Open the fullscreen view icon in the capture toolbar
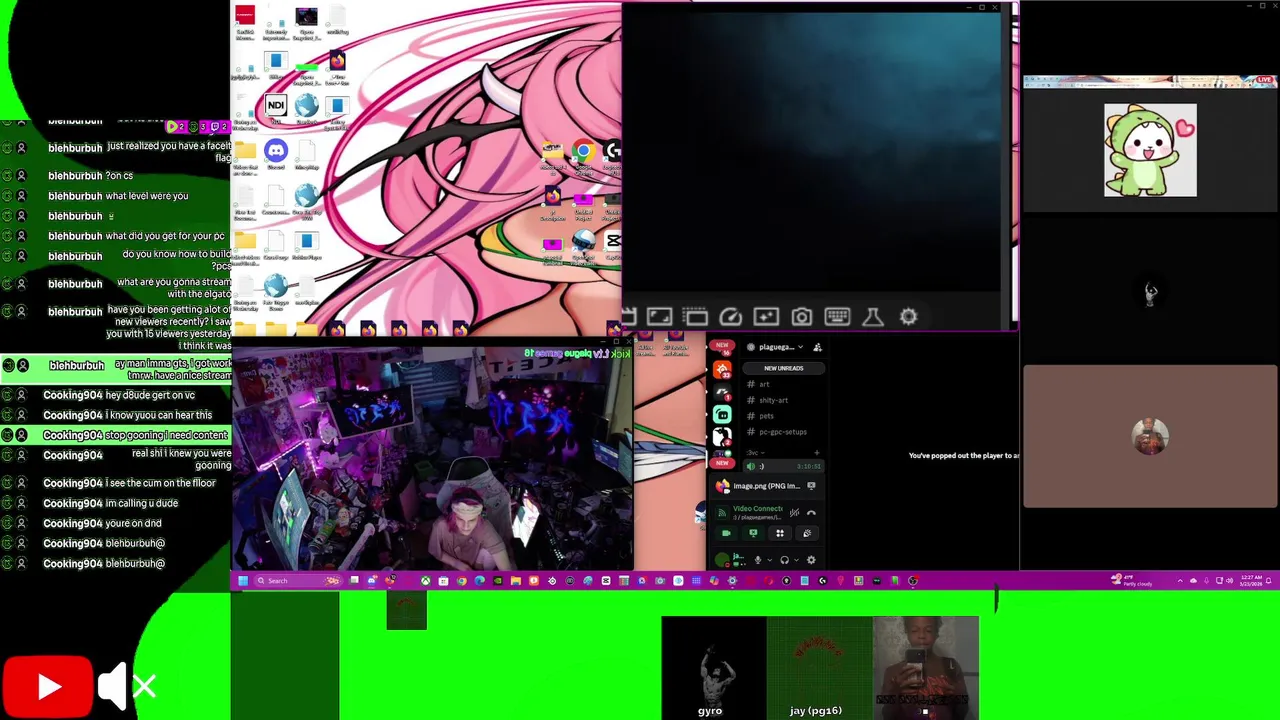Viewport: 1280px width, 720px height. click(659, 317)
